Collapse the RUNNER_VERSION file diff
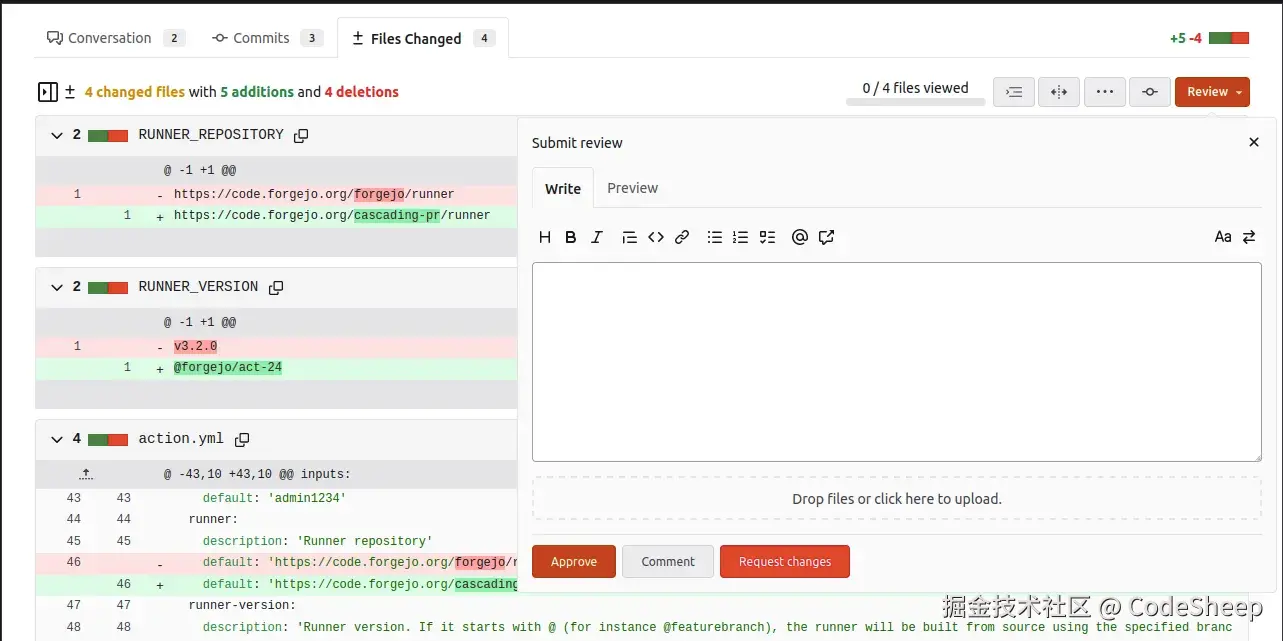This screenshot has width=1283, height=641. tap(56, 287)
